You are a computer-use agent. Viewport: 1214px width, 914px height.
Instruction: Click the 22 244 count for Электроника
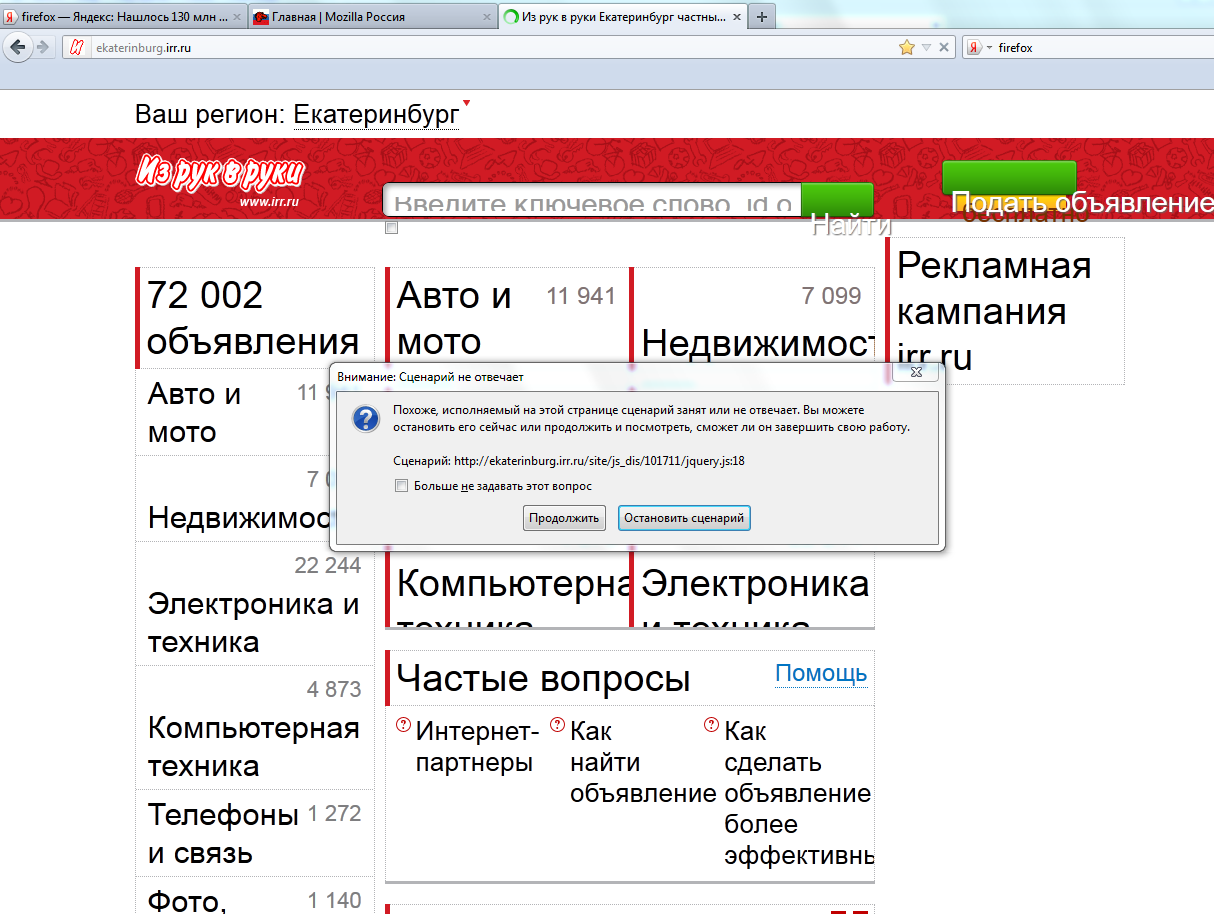(x=328, y=566)
